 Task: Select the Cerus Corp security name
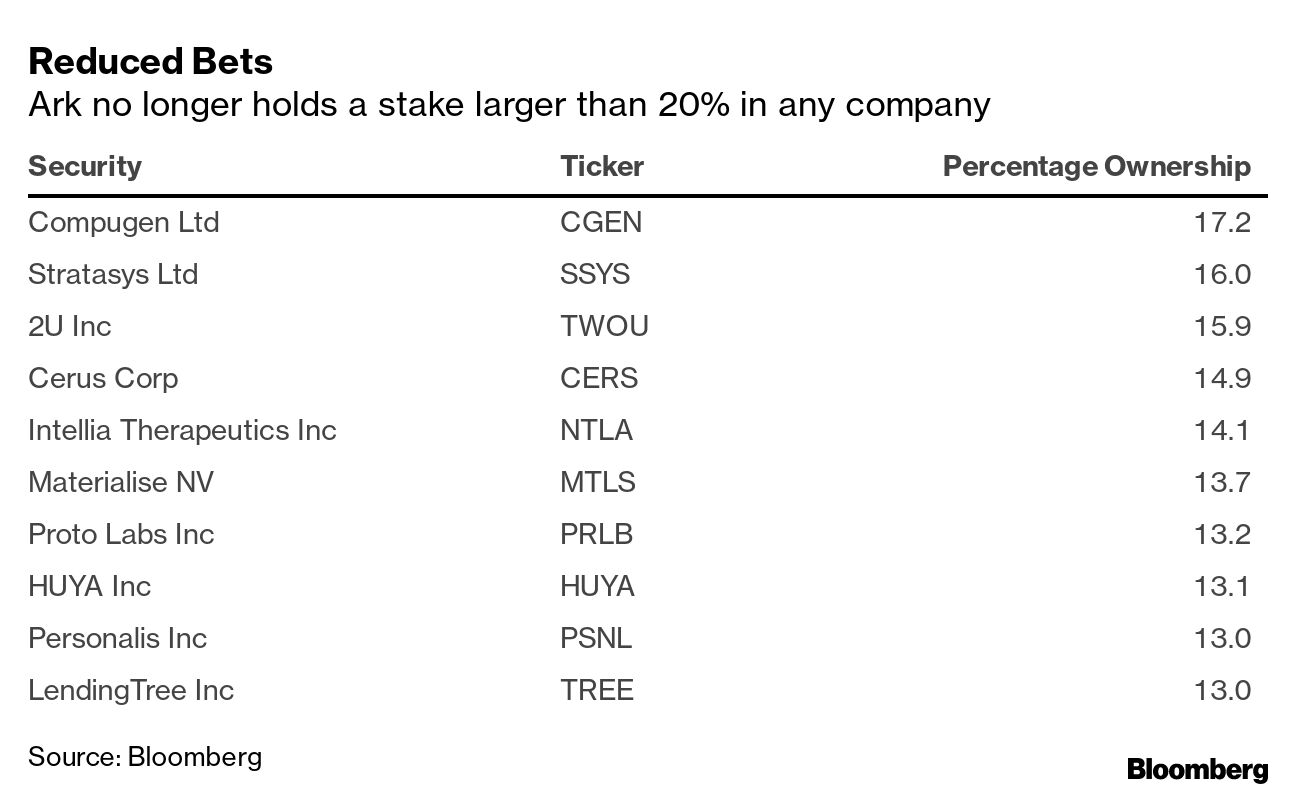103,378
